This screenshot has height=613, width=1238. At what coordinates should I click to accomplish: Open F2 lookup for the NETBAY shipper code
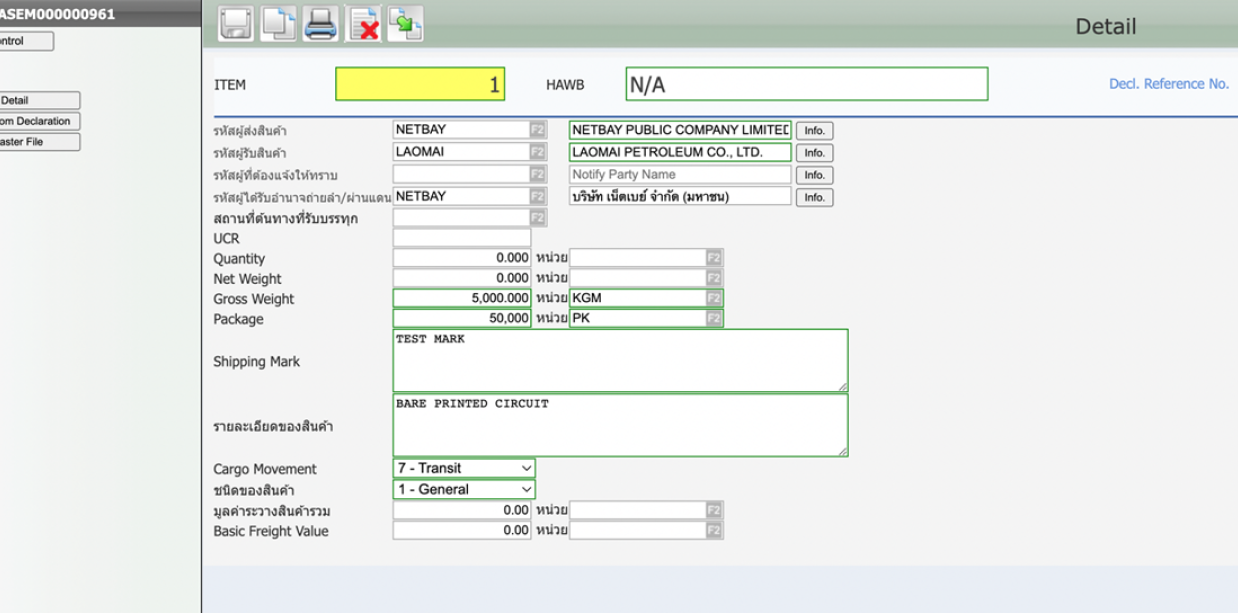tap(538, 130)
